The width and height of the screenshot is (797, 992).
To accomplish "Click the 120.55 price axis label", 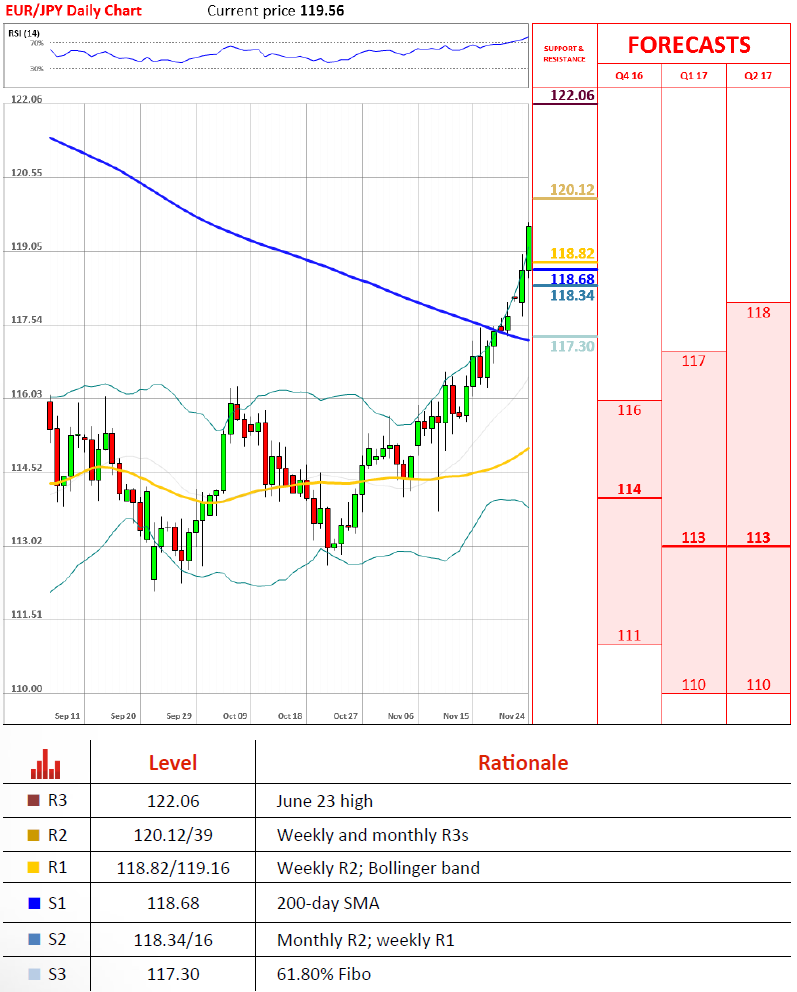I will 27,172.
